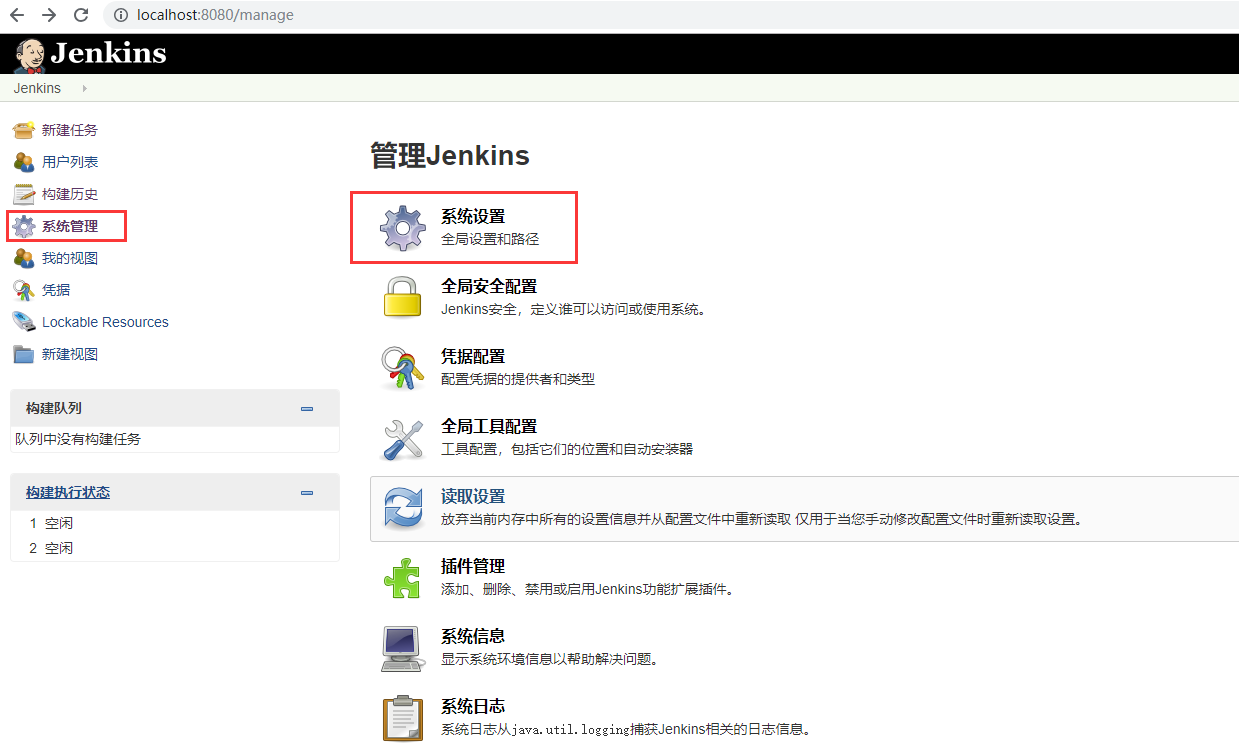
Task: Click the 全局工具配置 wrench icon
Action: pos(403,438)
